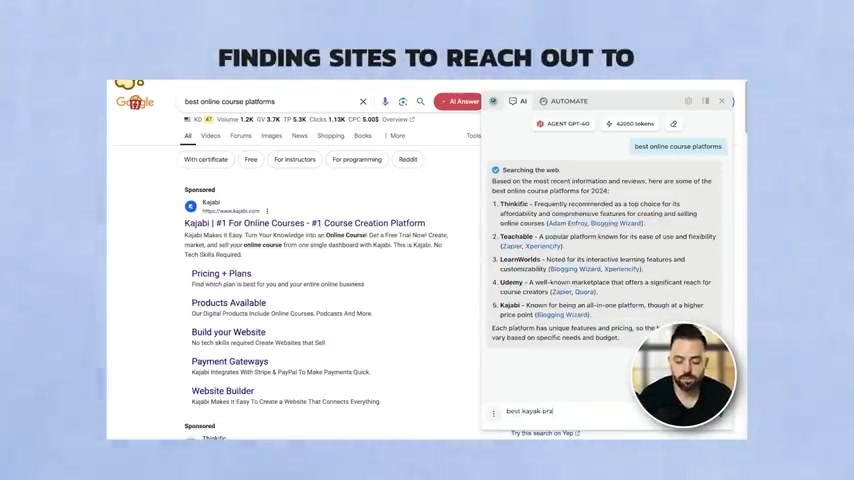Open the Google logo homepage
Screen dimensions: 854x480
pyautogui.click(x=135, y=101)
